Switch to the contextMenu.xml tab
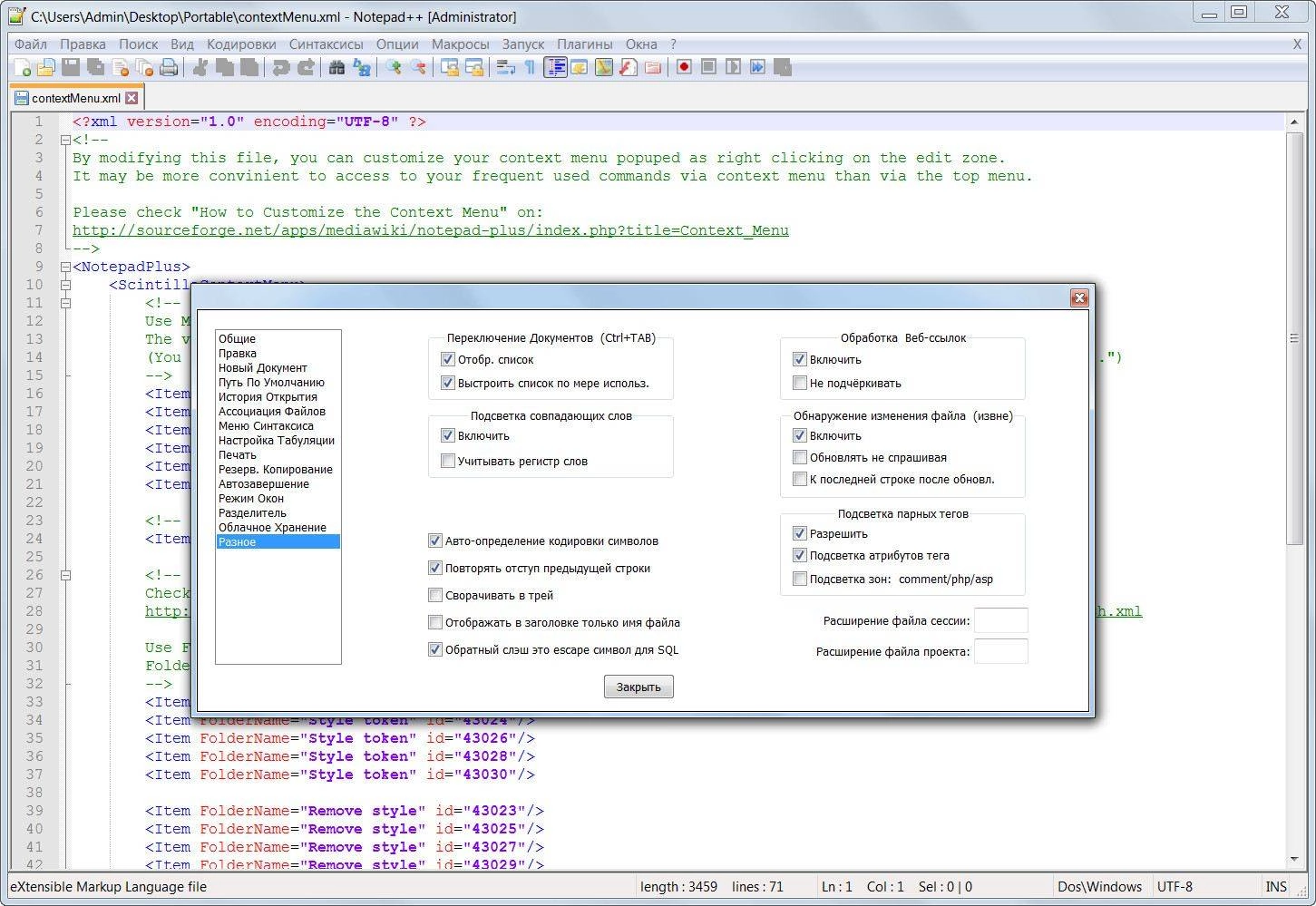Screen dimensions: 1316x906 point(76,98)
